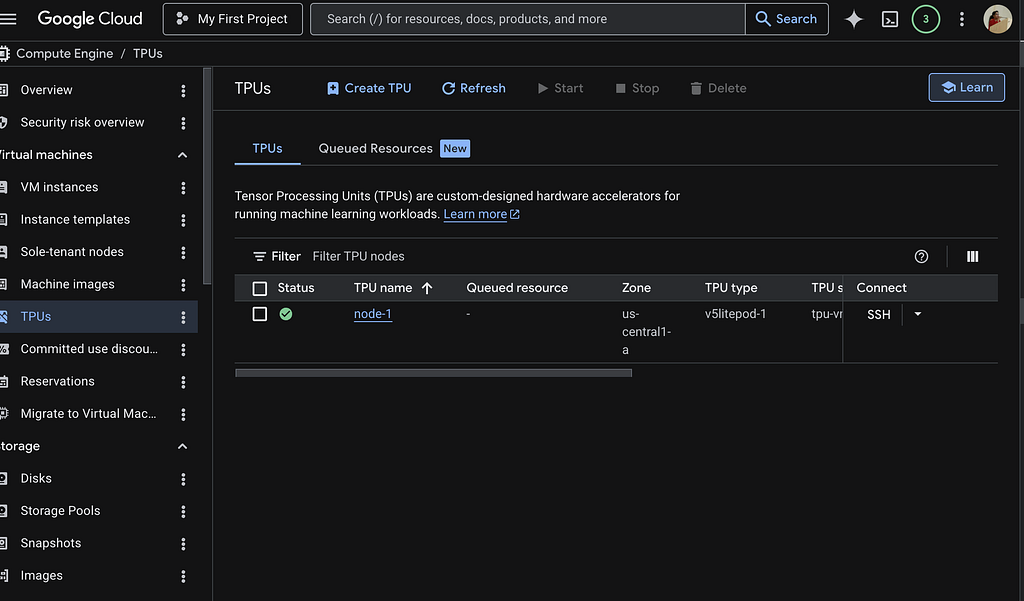1024x601 pixels.
Task: Click the Search button
Action: [x=786, y=19]
